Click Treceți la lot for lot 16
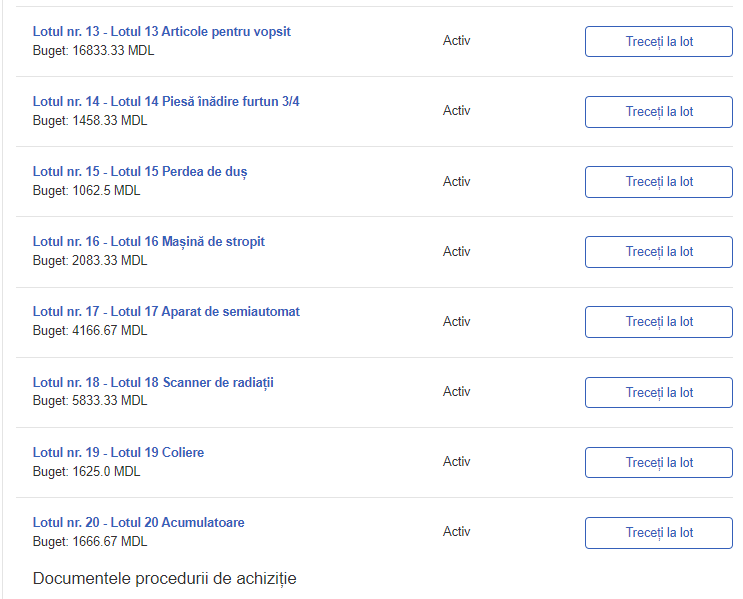743x599 pixels. pyautogui.click(x=659, y=252)
